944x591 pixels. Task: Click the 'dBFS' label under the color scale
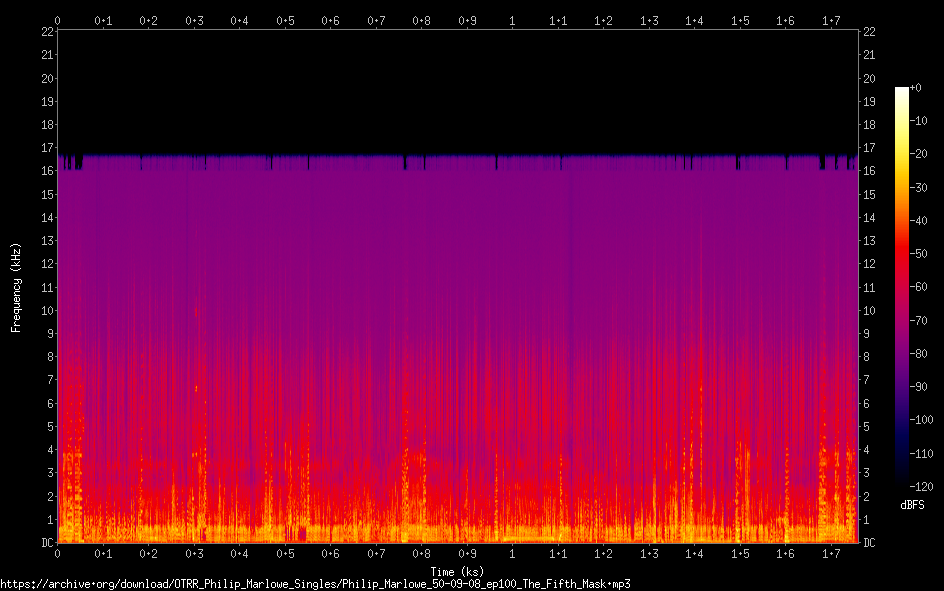click(x=912, y=505)
